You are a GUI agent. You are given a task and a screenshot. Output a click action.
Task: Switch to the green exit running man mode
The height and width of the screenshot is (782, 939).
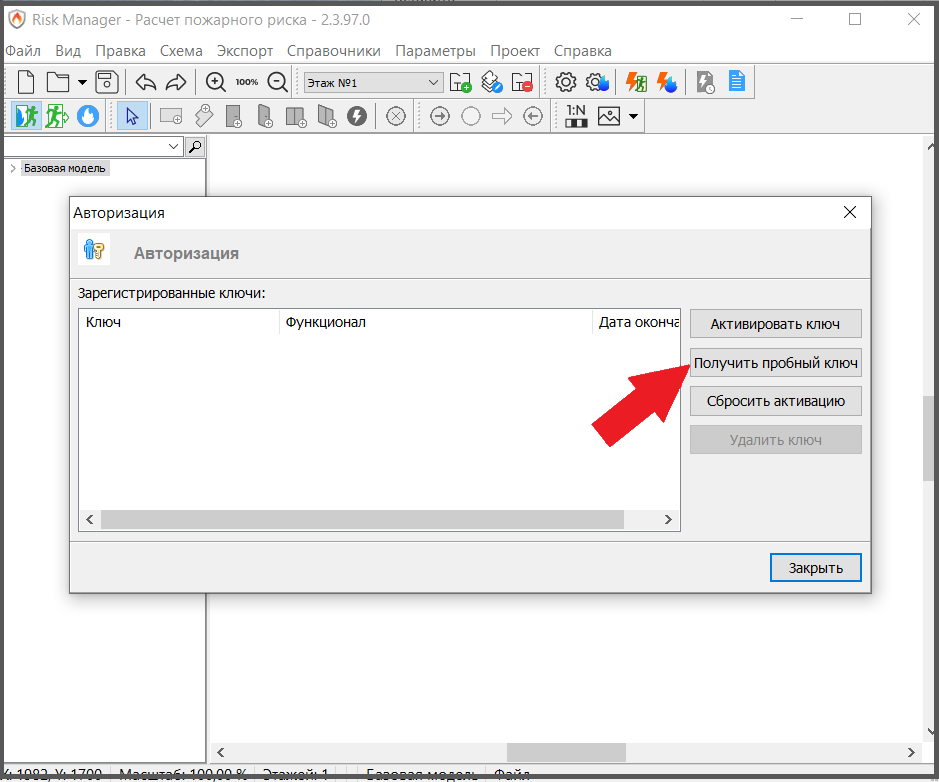point(57,116)
